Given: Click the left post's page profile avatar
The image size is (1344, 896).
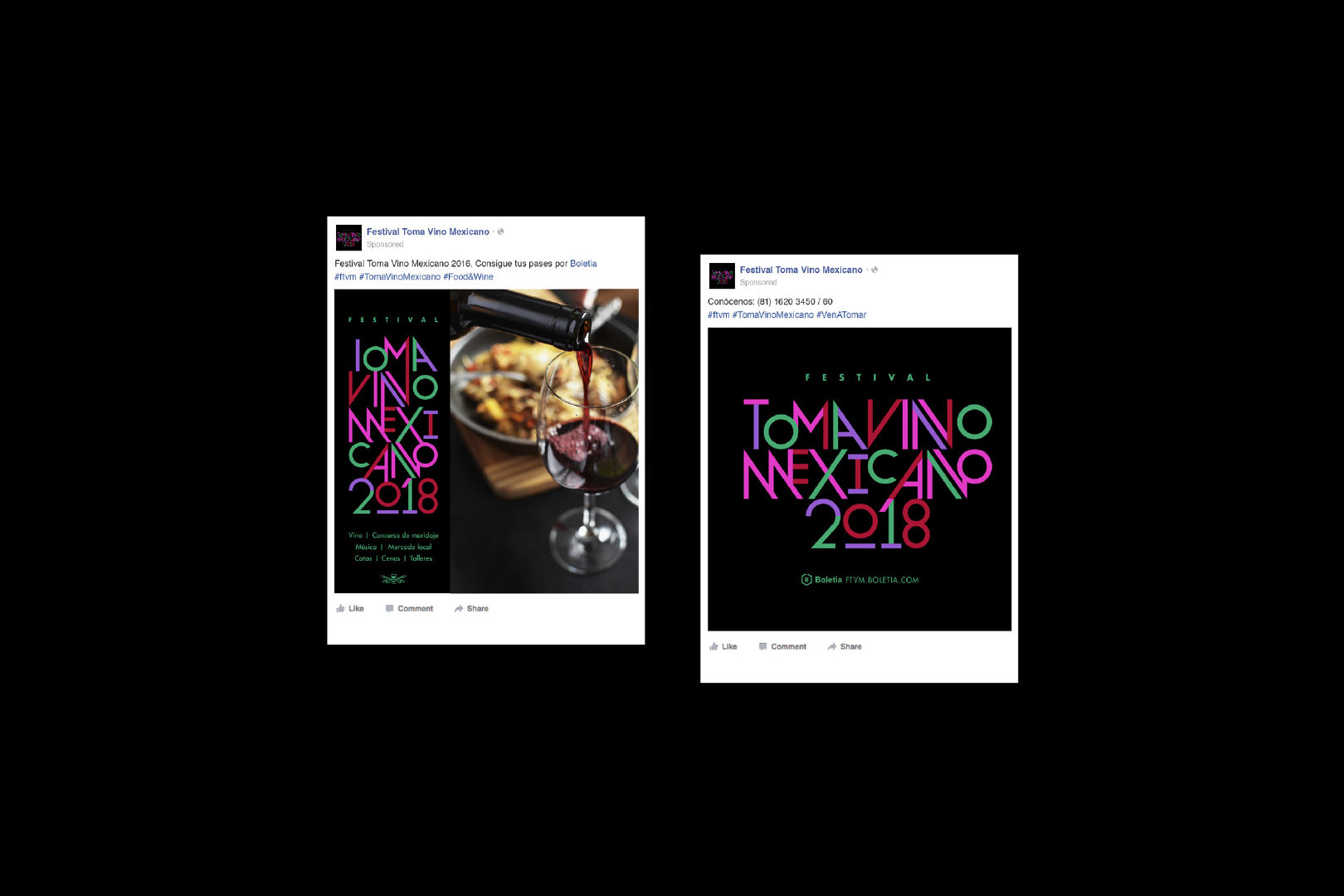Looking at the screenshot, I should [348, 237].
